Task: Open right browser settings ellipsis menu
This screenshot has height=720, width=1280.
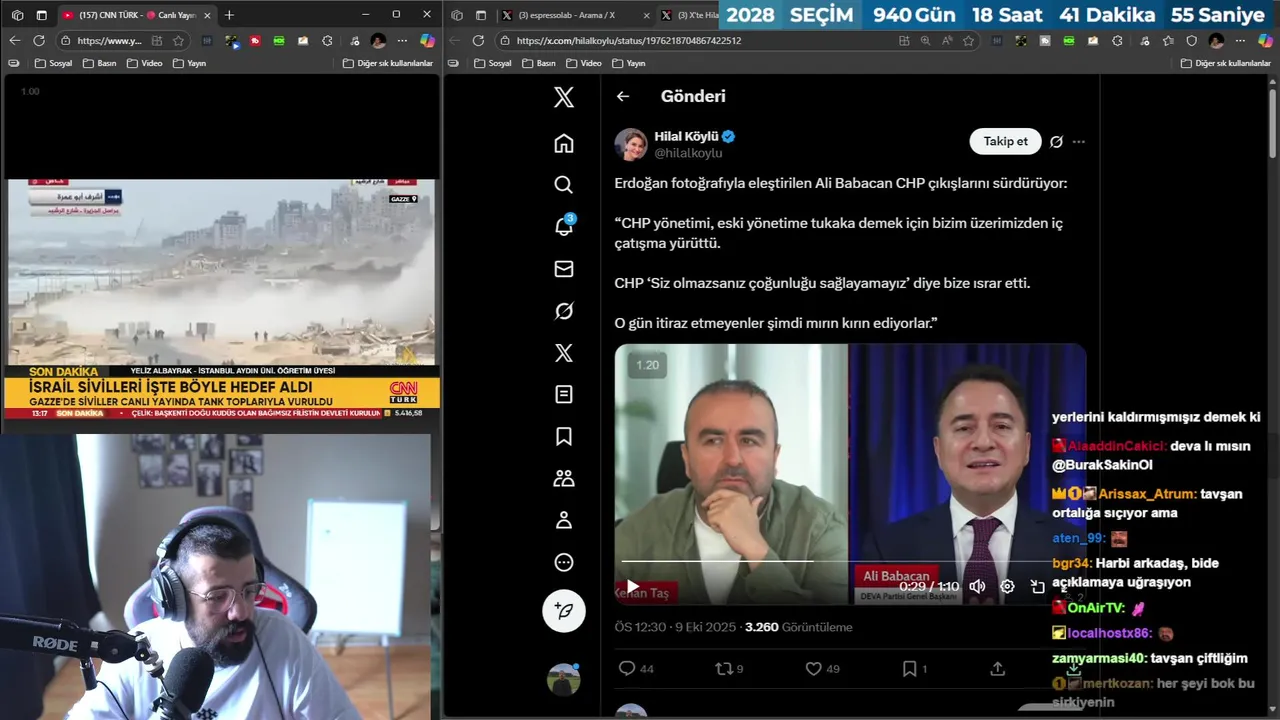Action: tap(1241, 41)
